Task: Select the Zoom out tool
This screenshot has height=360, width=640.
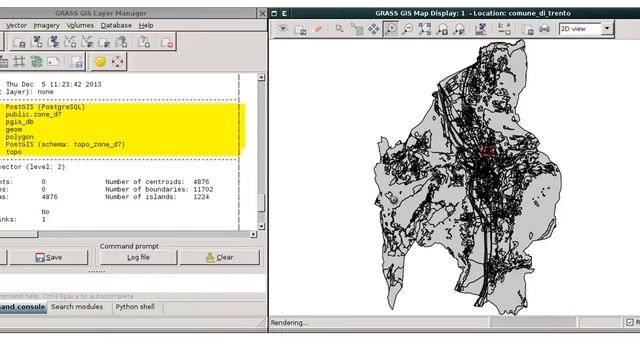Action: 407,29
